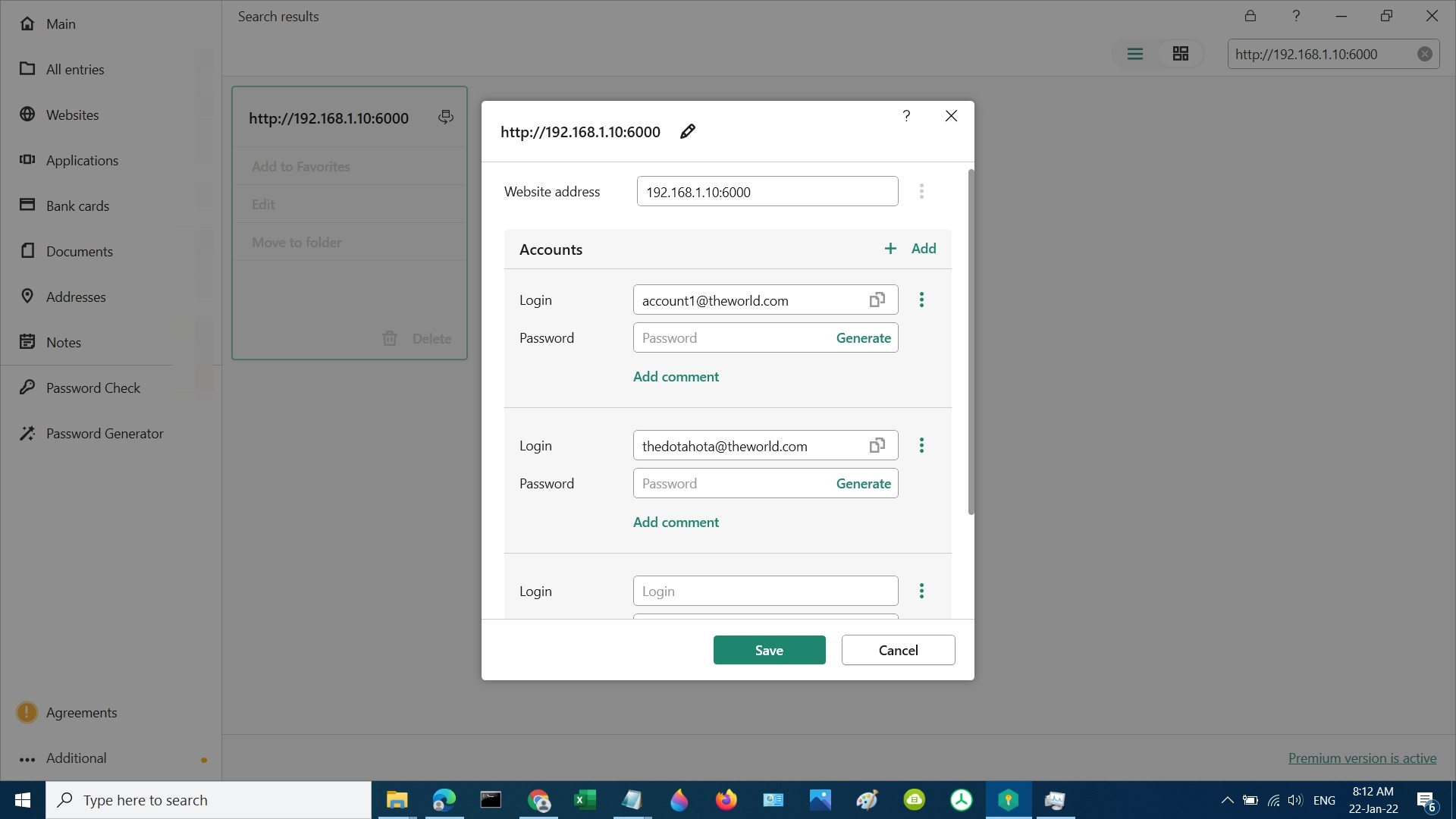
Task: Generate password for account1 login
Action: (x=863, y=338)
